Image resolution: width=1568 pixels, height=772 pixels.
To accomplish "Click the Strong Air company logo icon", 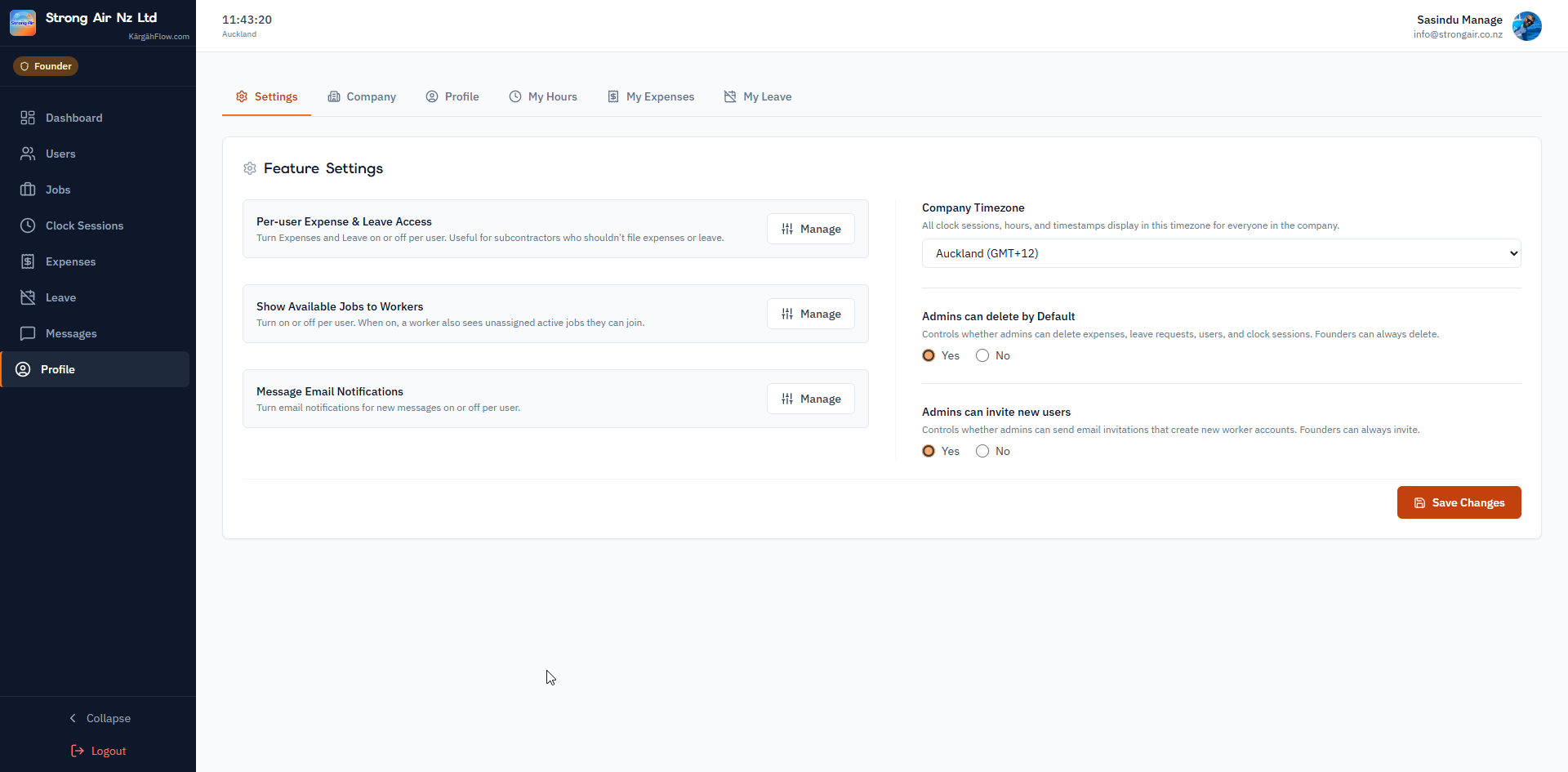I will (x=23, y=23).
